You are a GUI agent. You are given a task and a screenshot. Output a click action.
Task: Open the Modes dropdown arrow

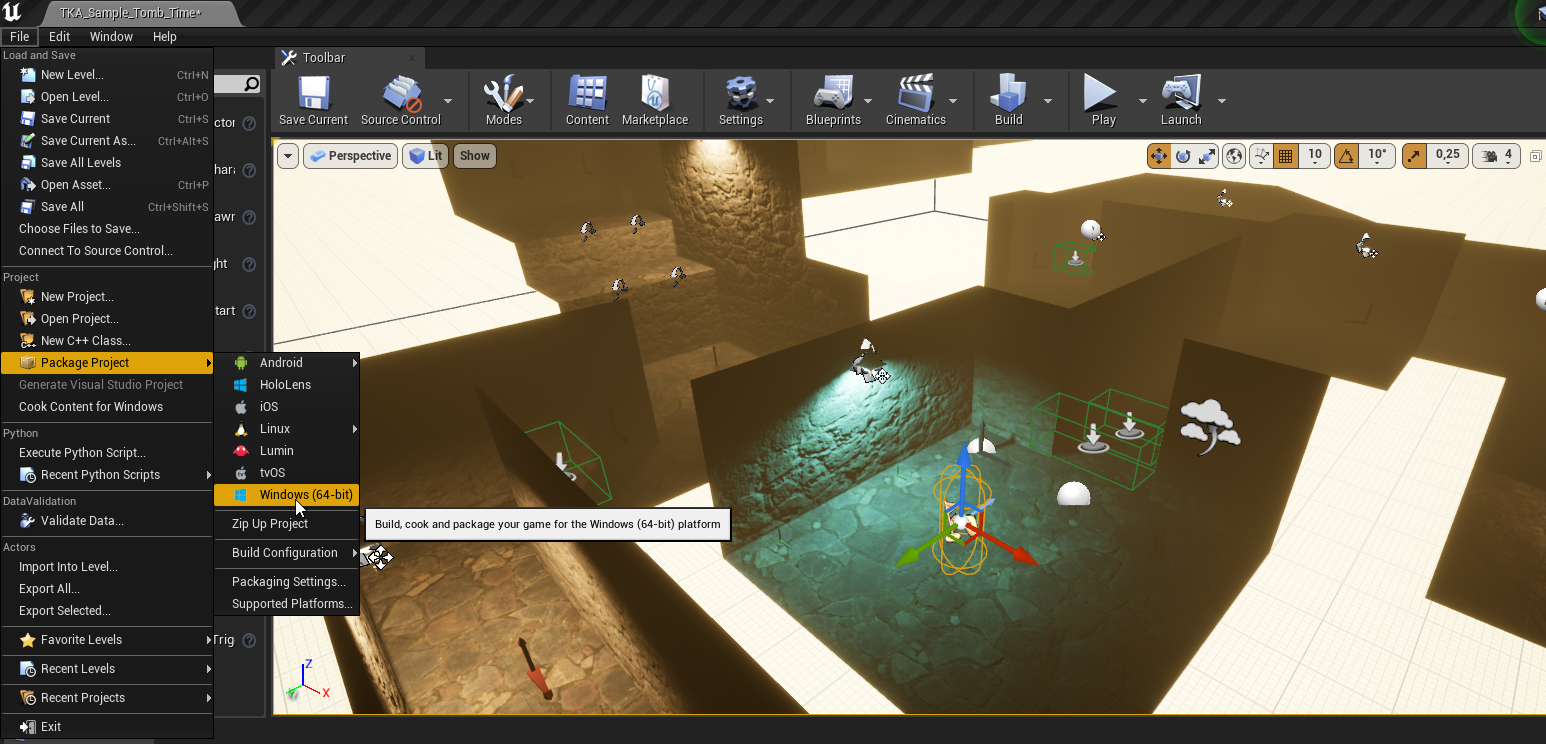(531, 101)
